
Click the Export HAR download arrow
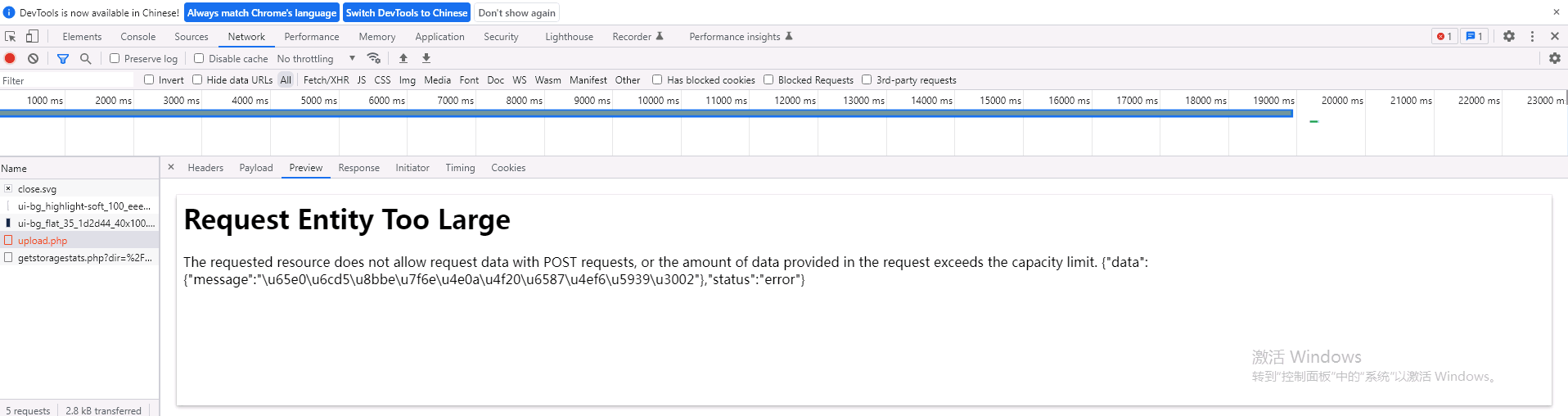(x=426, y=59)
